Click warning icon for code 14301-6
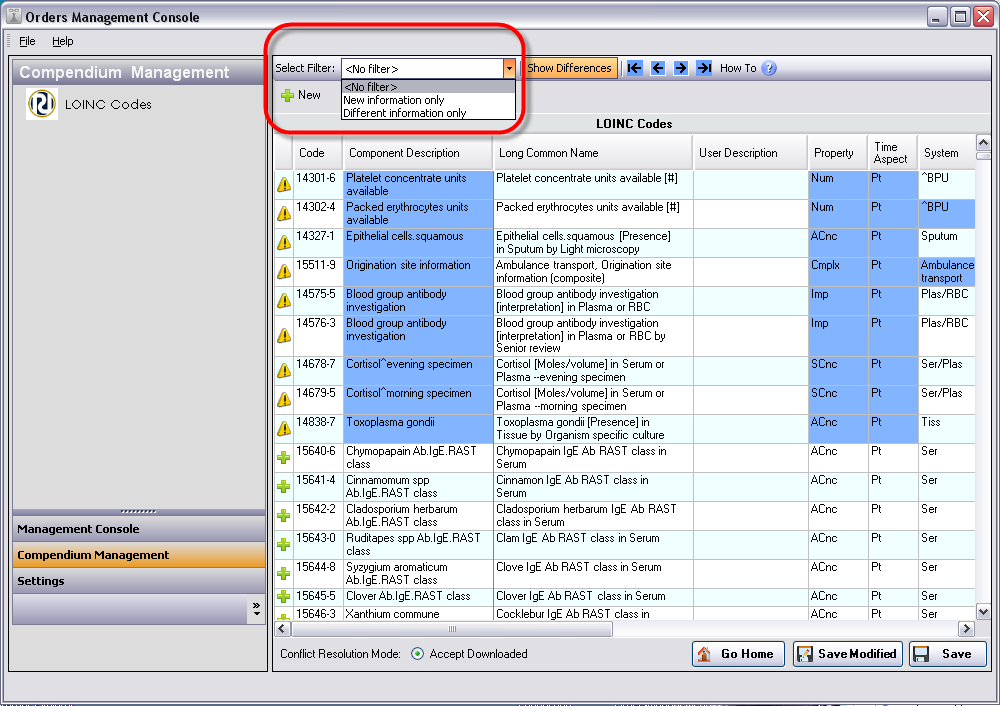 [284, 185]
